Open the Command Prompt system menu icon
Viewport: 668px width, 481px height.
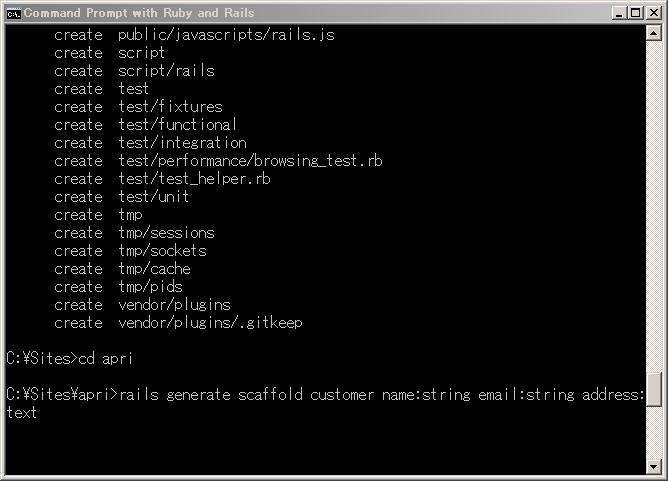click(13, 14)
